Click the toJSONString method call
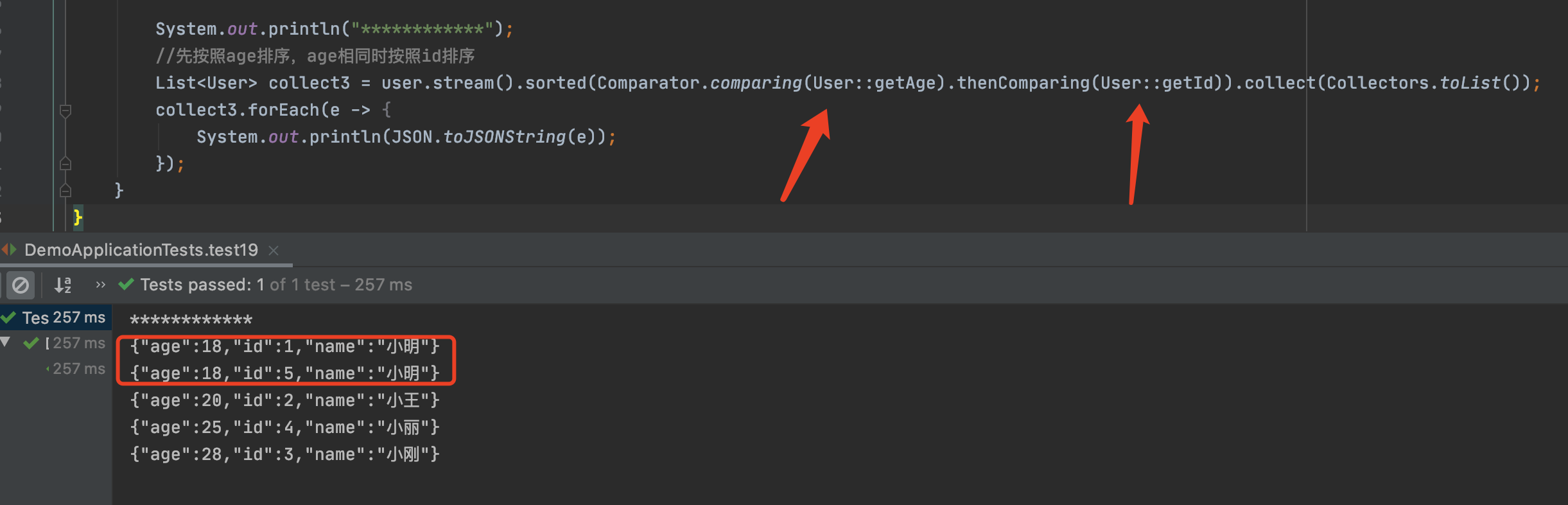Image resolution: width=1568 pixels, height=505 pixels. pyautogui.click(x=504, y=137)
